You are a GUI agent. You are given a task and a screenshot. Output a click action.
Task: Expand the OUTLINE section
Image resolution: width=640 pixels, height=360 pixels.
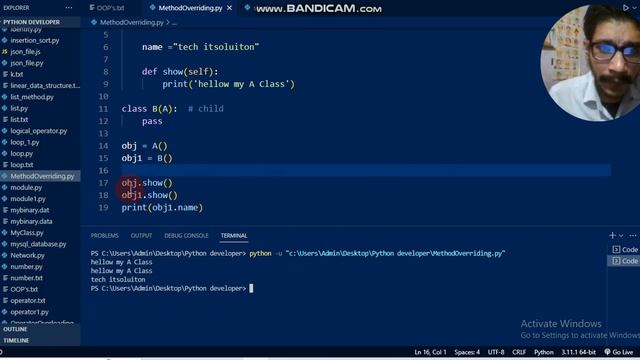[x=15, y=329]
